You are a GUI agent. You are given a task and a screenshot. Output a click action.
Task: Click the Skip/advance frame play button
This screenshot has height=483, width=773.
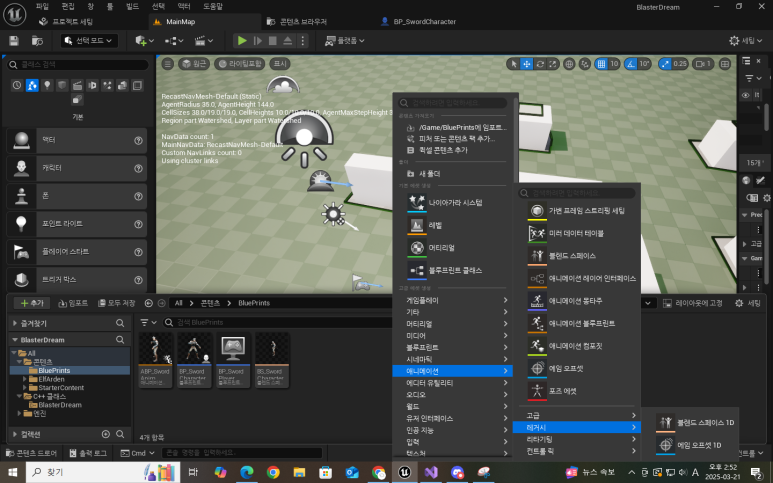click(x=257, y=40)
